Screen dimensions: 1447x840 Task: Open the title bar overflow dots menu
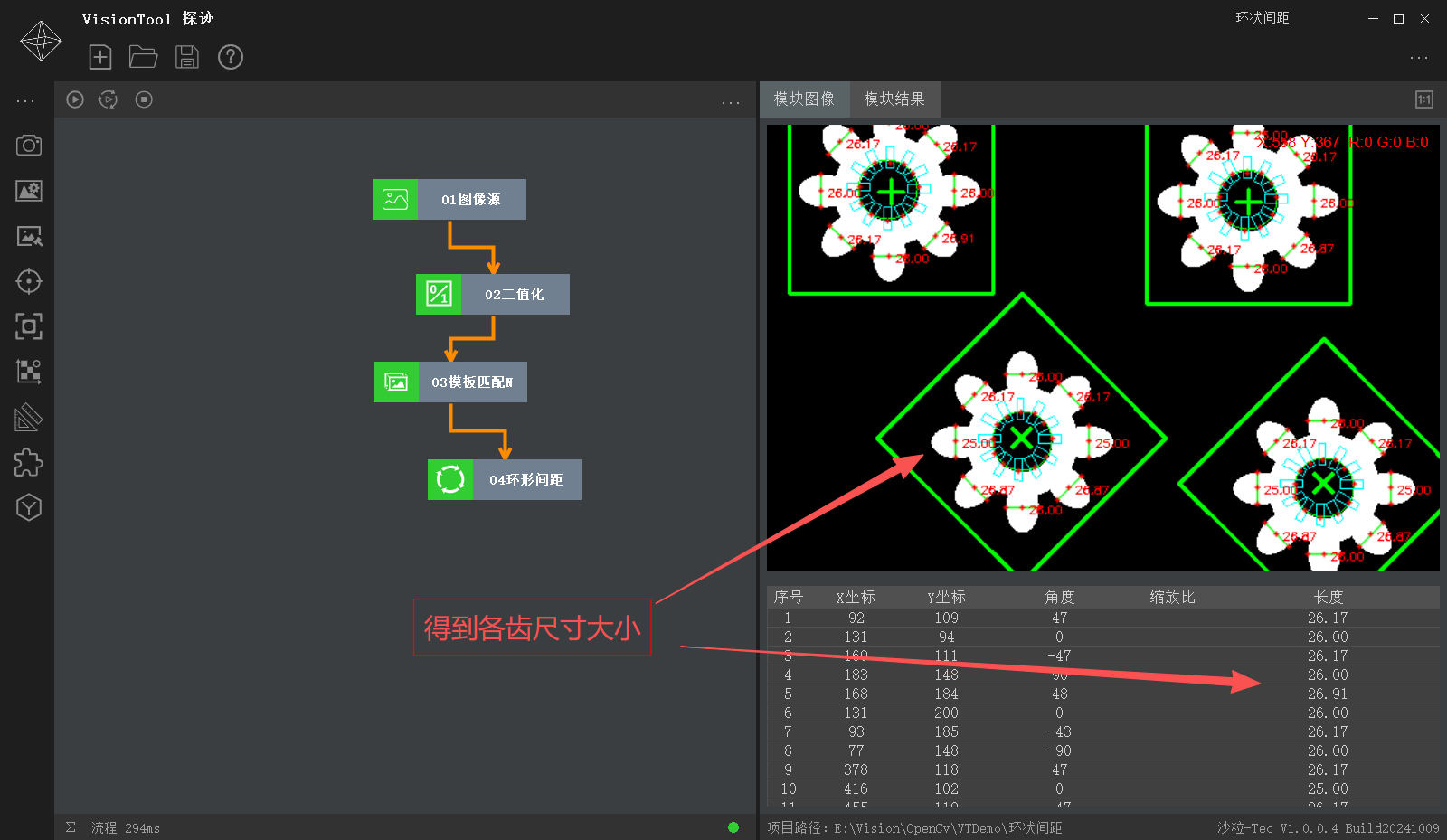tap(1419, 58)
